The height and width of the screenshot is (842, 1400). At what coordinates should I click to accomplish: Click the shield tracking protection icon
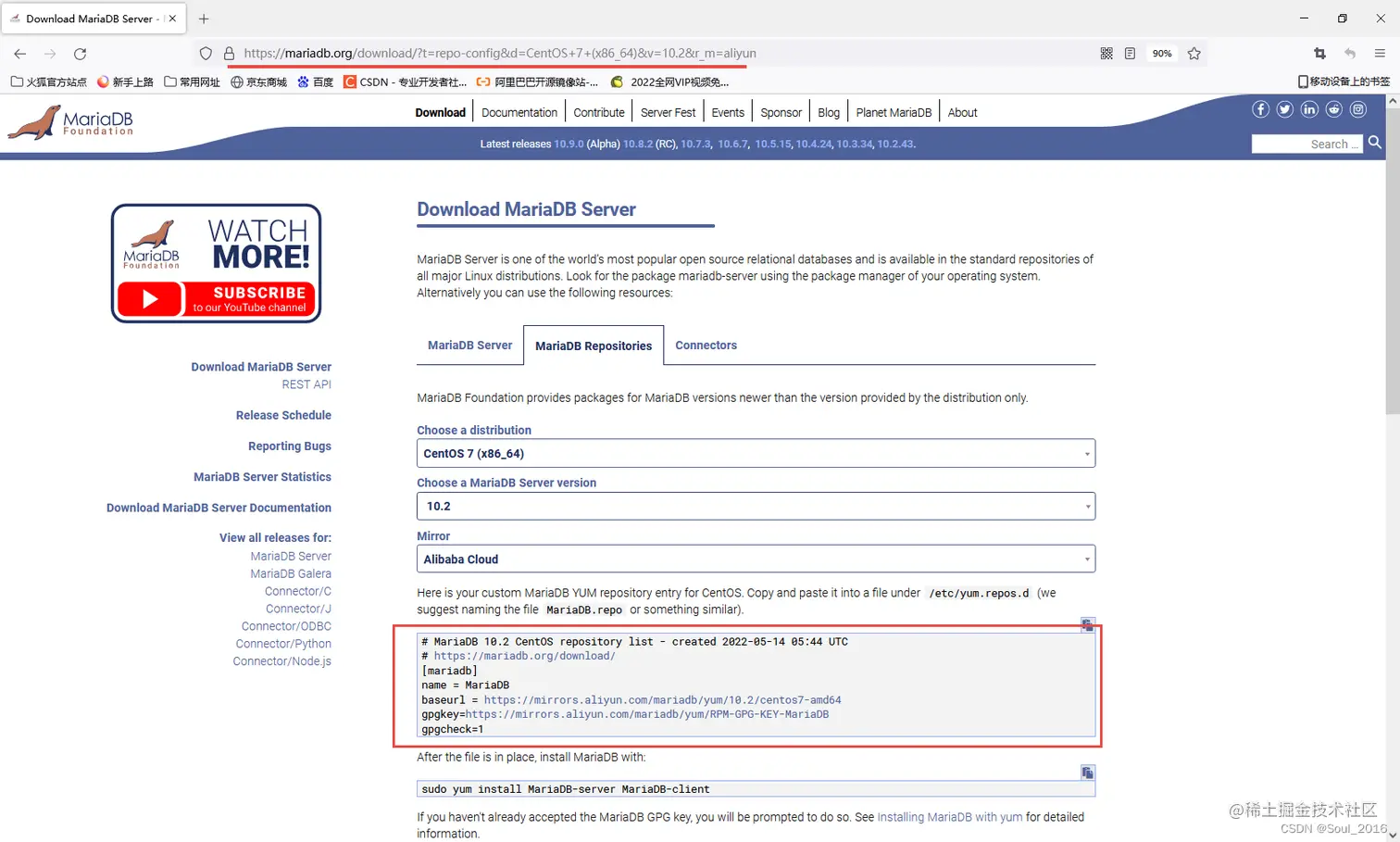[206, 54]
